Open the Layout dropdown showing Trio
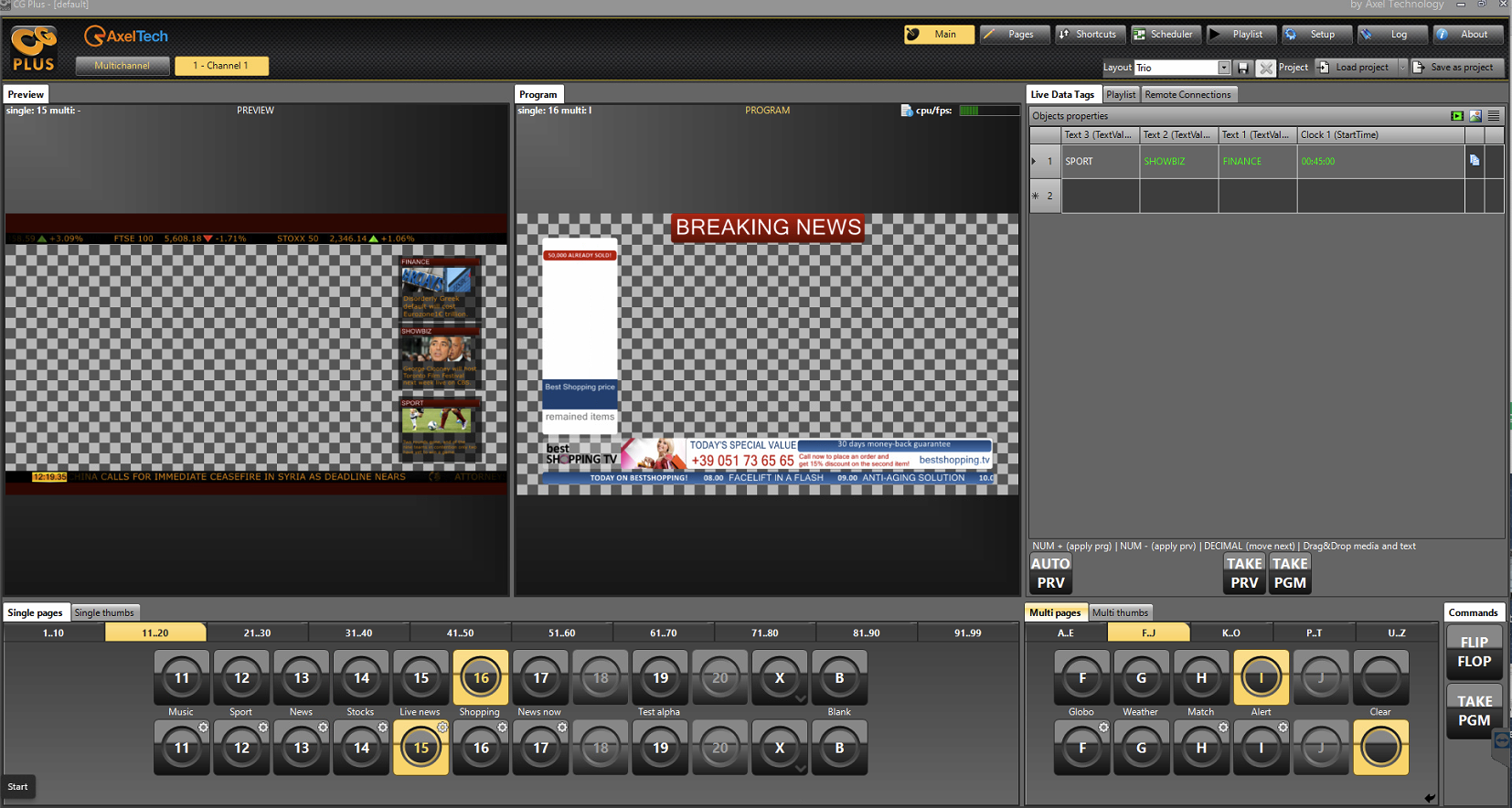 (1223, 68)
